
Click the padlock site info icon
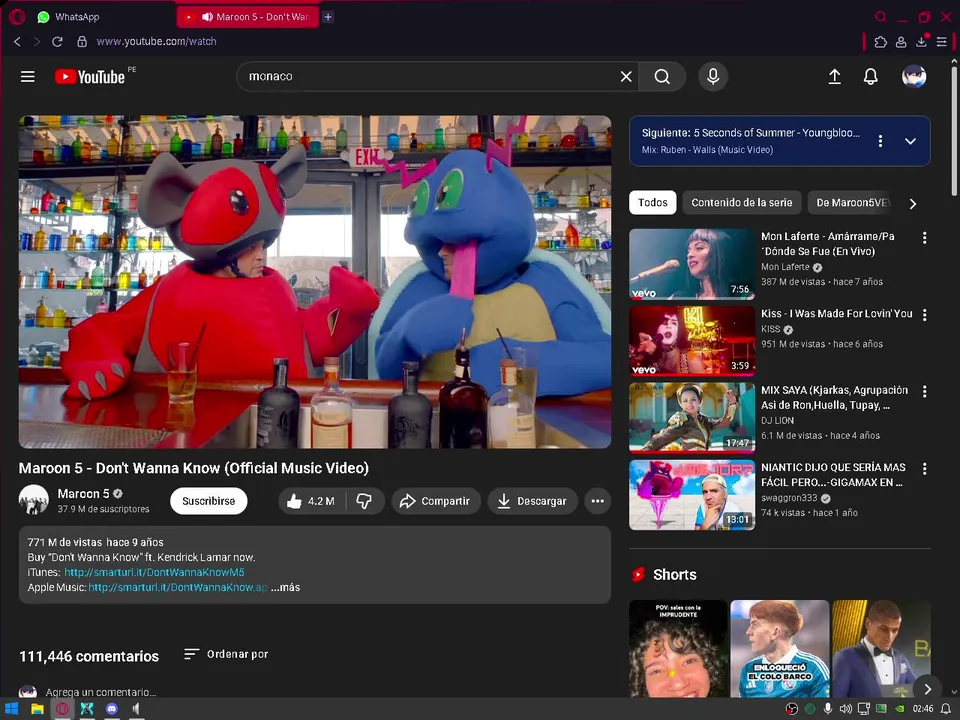tap(81, 41)
